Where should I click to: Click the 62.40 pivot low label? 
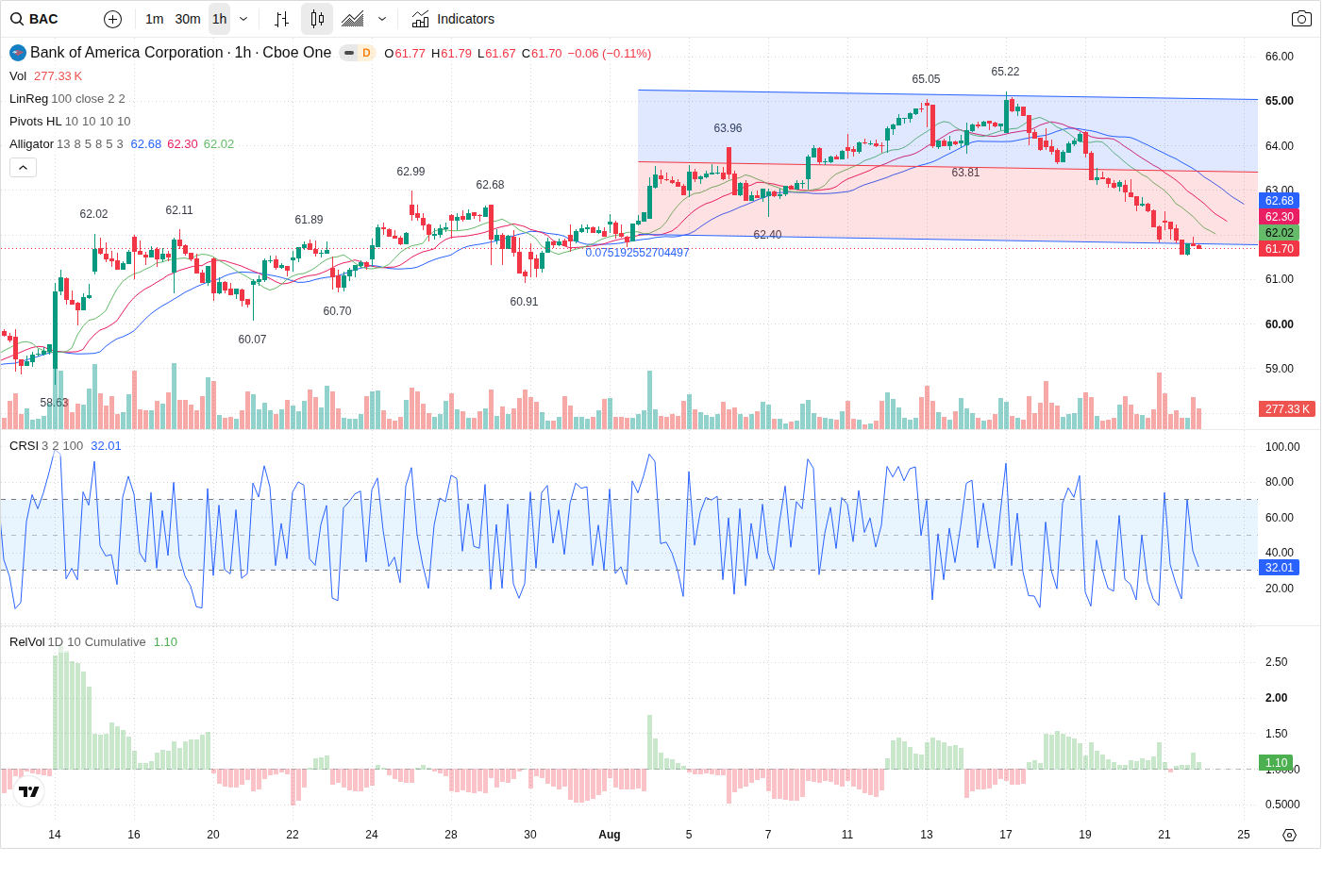(767, 235)
